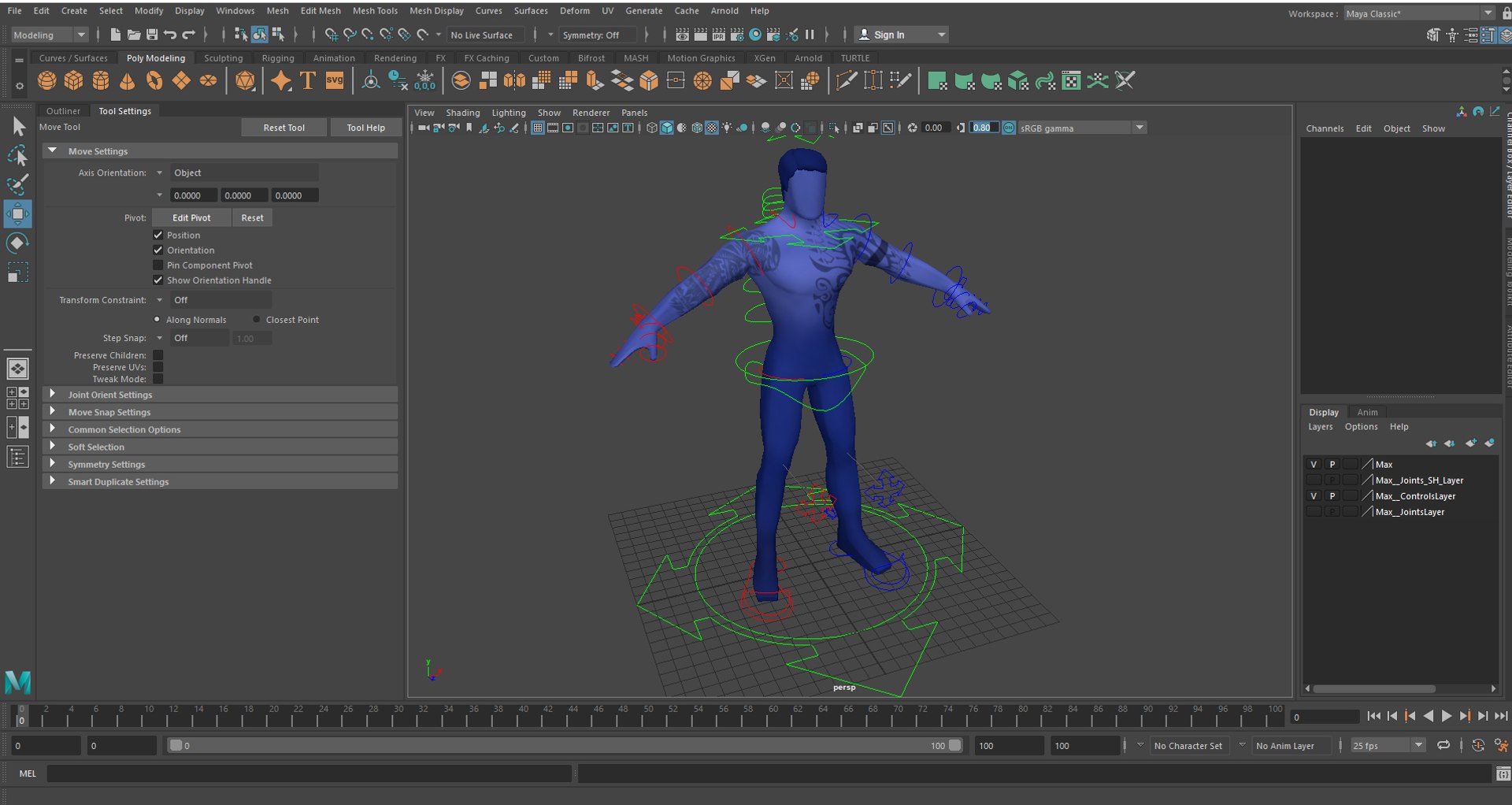Click the Save scene icon
Image resolution: width=1512 pixels, height=805 pixels.
tap(152, 35)
